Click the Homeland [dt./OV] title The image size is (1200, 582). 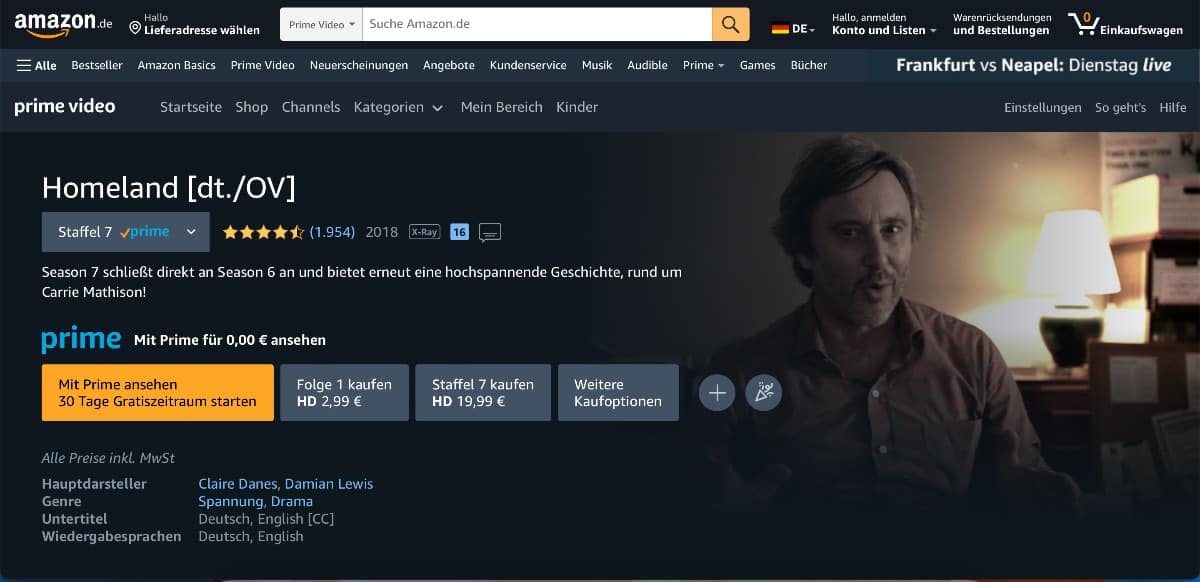pos(169,188)
